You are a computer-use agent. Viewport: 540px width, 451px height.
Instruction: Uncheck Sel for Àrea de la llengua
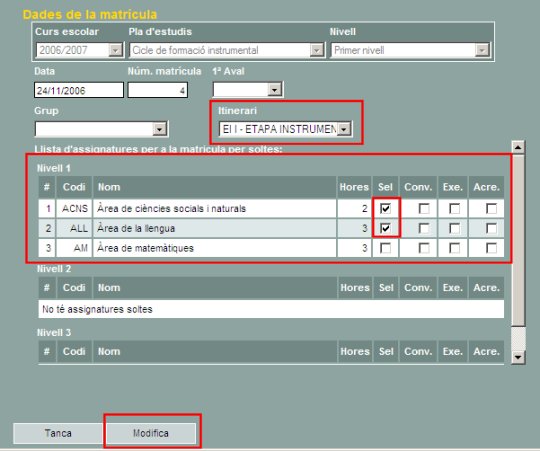[x=385, y=228]
